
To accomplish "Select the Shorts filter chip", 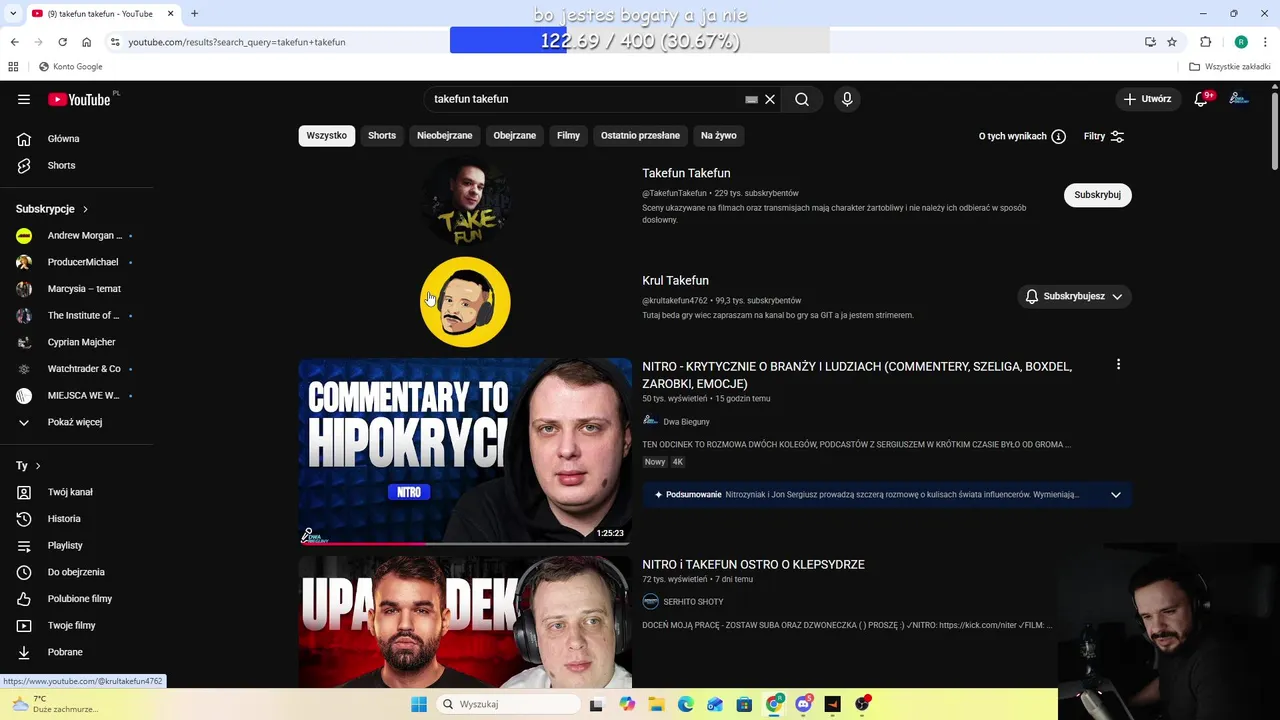I will tap(382, 135).
